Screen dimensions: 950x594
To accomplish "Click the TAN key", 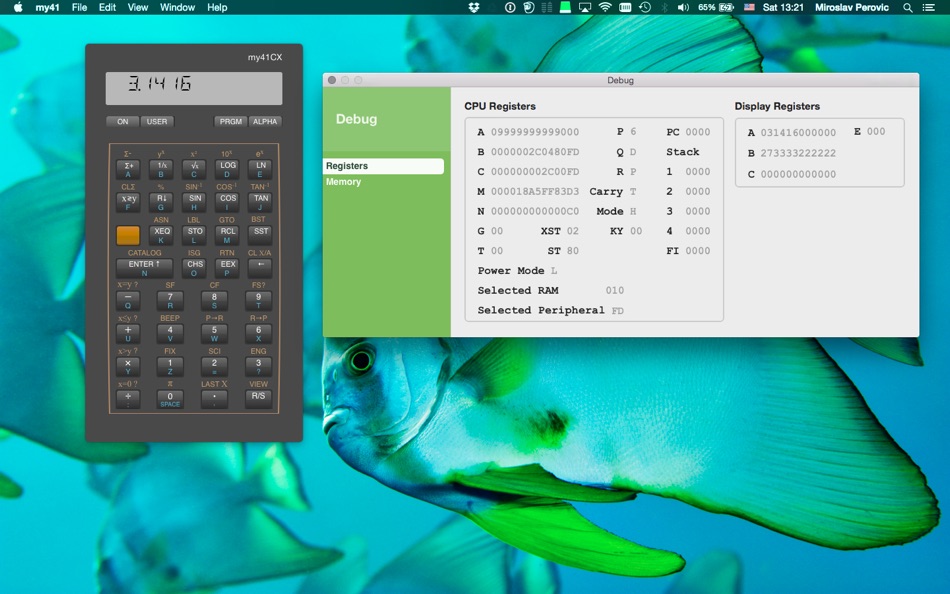I will point(261,202).
